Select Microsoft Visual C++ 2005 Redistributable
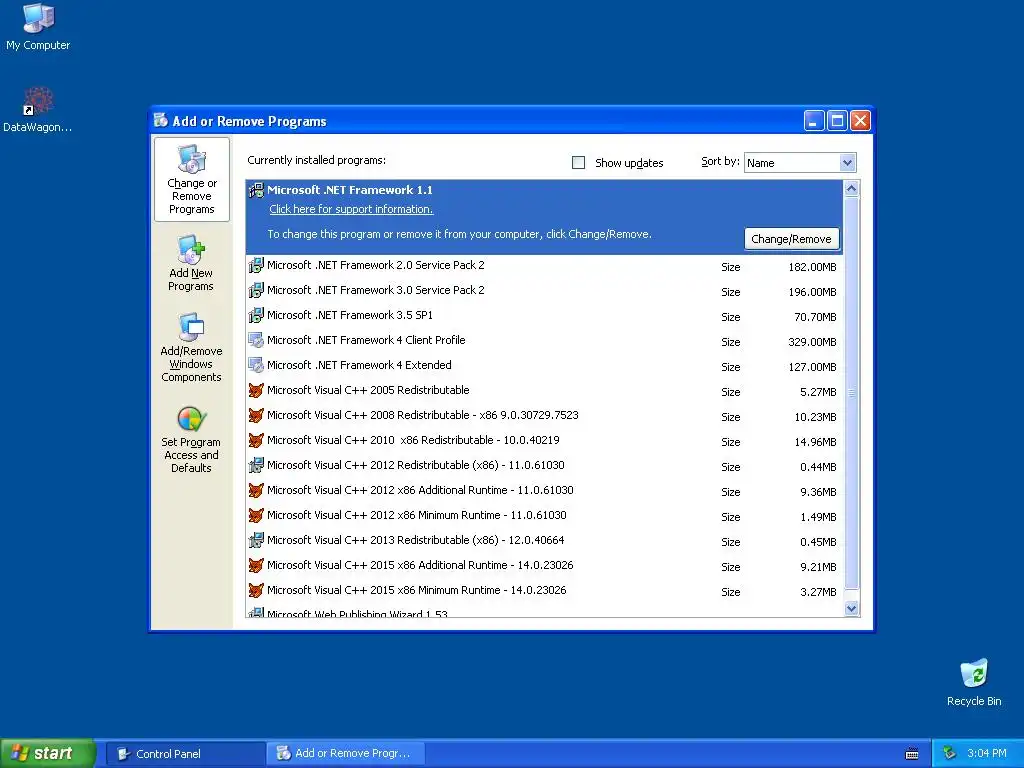Viewport: 1024px width, 768px height. pyautogui.click(x=545, y=391)
